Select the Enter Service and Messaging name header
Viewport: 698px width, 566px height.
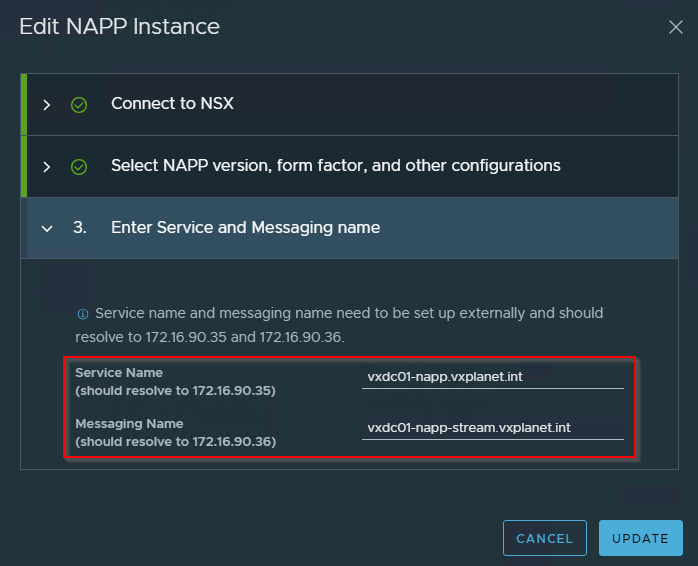245,227
